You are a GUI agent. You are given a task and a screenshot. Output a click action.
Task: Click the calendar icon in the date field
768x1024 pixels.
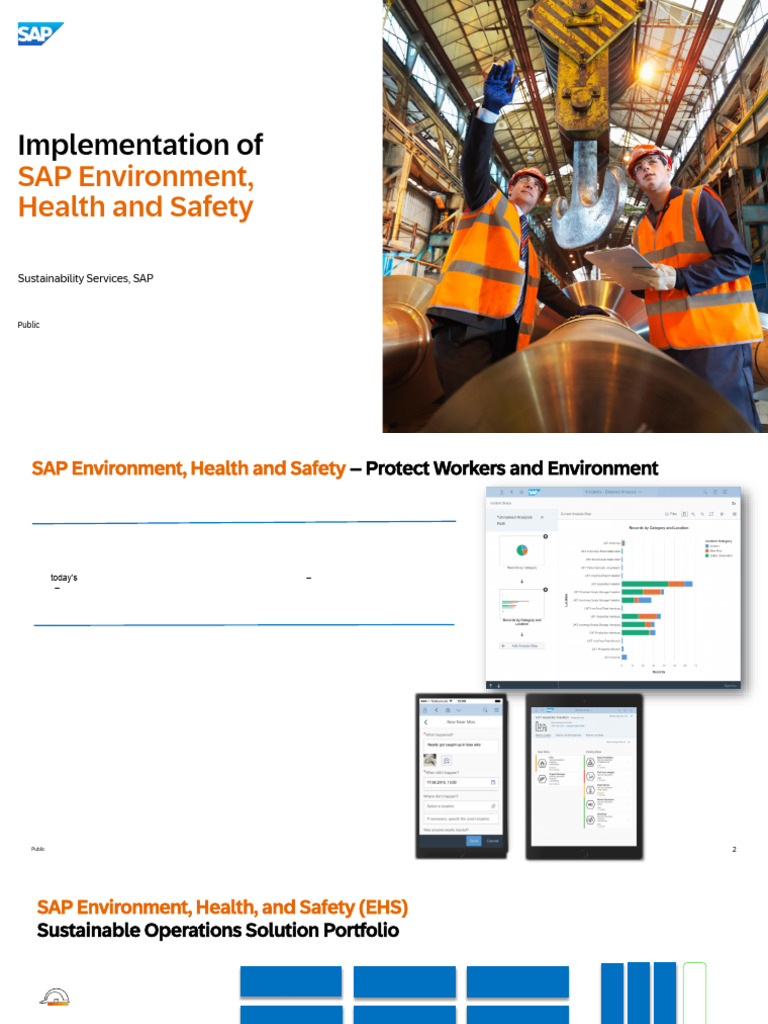(x=493, y=782)
